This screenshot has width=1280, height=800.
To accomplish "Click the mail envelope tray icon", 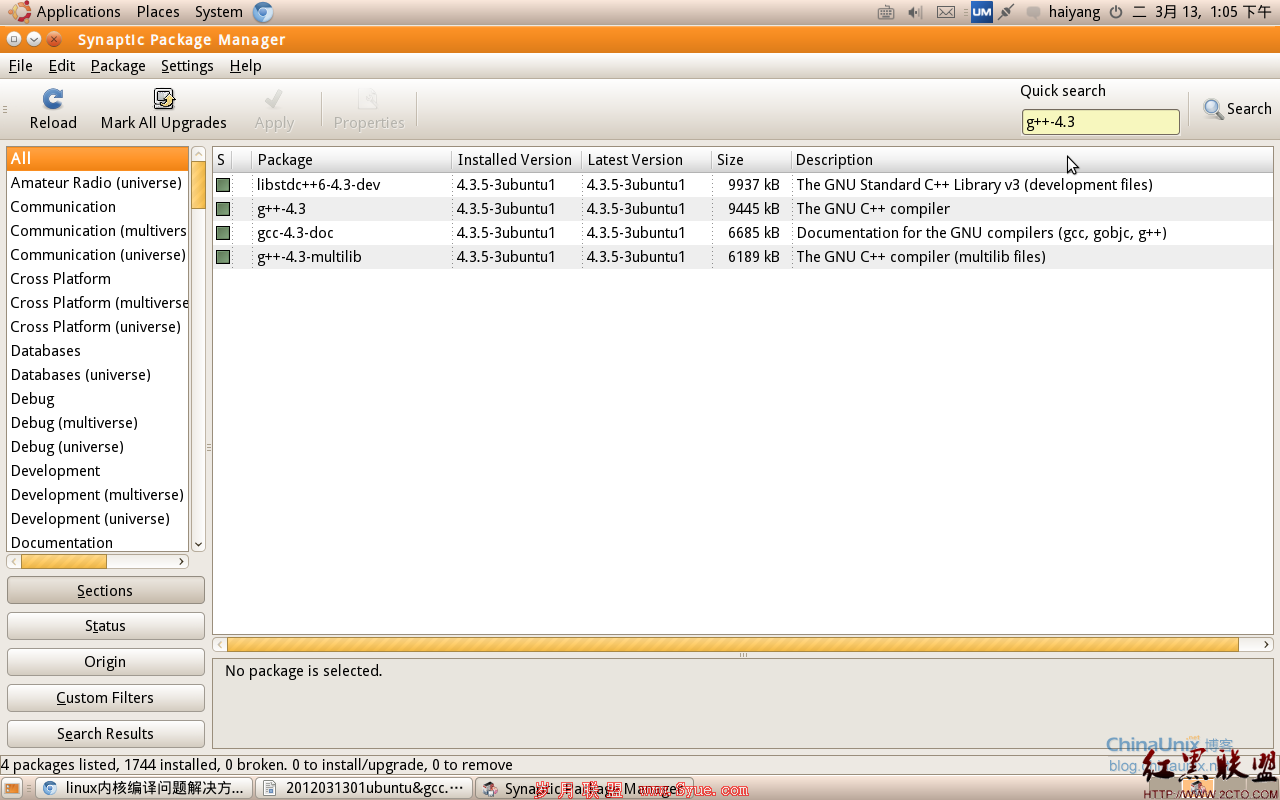I will [x=946, y=12].
